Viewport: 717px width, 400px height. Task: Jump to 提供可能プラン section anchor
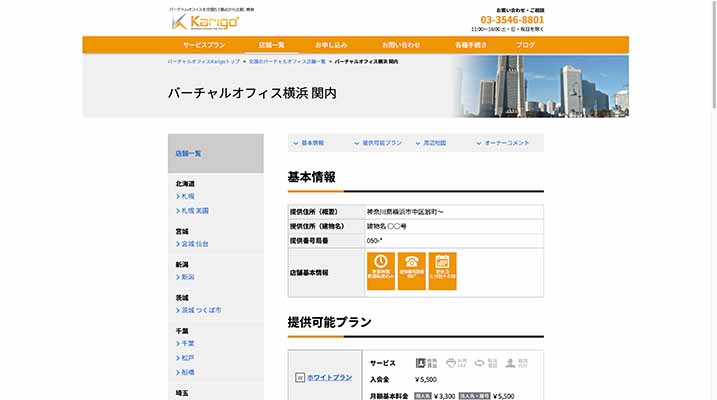(x=378, y=143)
